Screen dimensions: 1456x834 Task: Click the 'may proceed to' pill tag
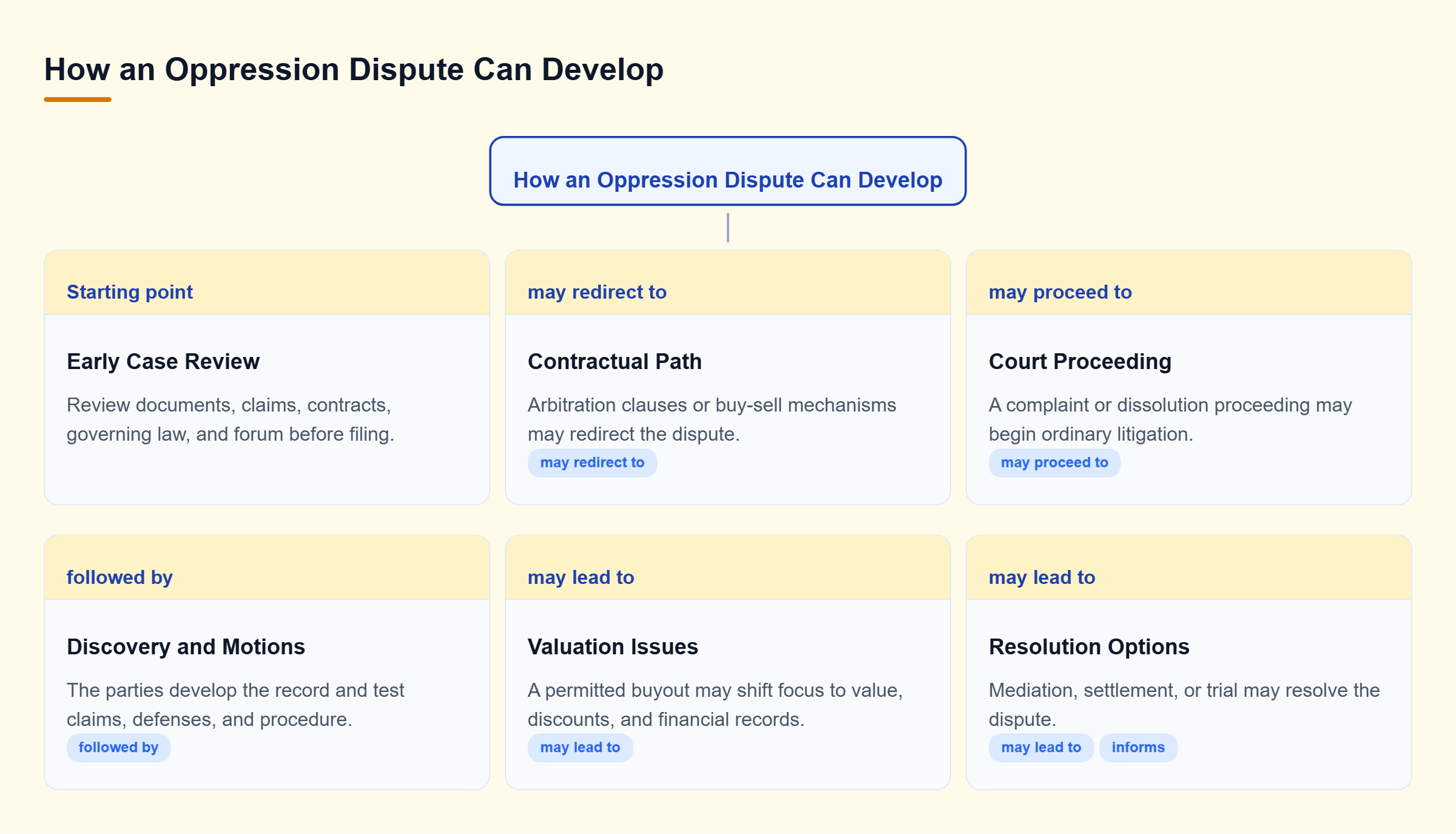tap(1054, 463)
